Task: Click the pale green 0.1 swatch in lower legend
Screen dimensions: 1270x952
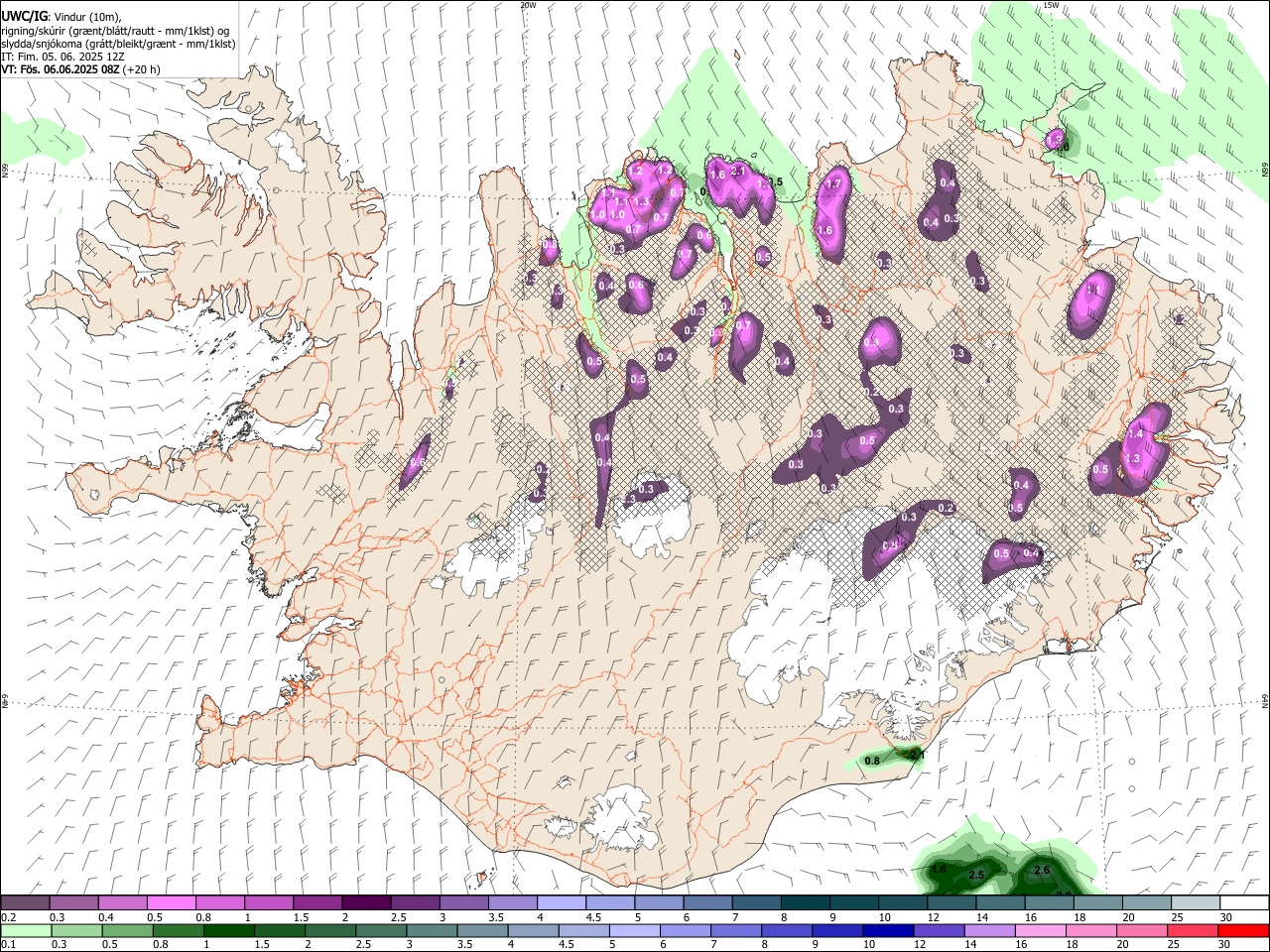Action: click(x=26, y=930)
